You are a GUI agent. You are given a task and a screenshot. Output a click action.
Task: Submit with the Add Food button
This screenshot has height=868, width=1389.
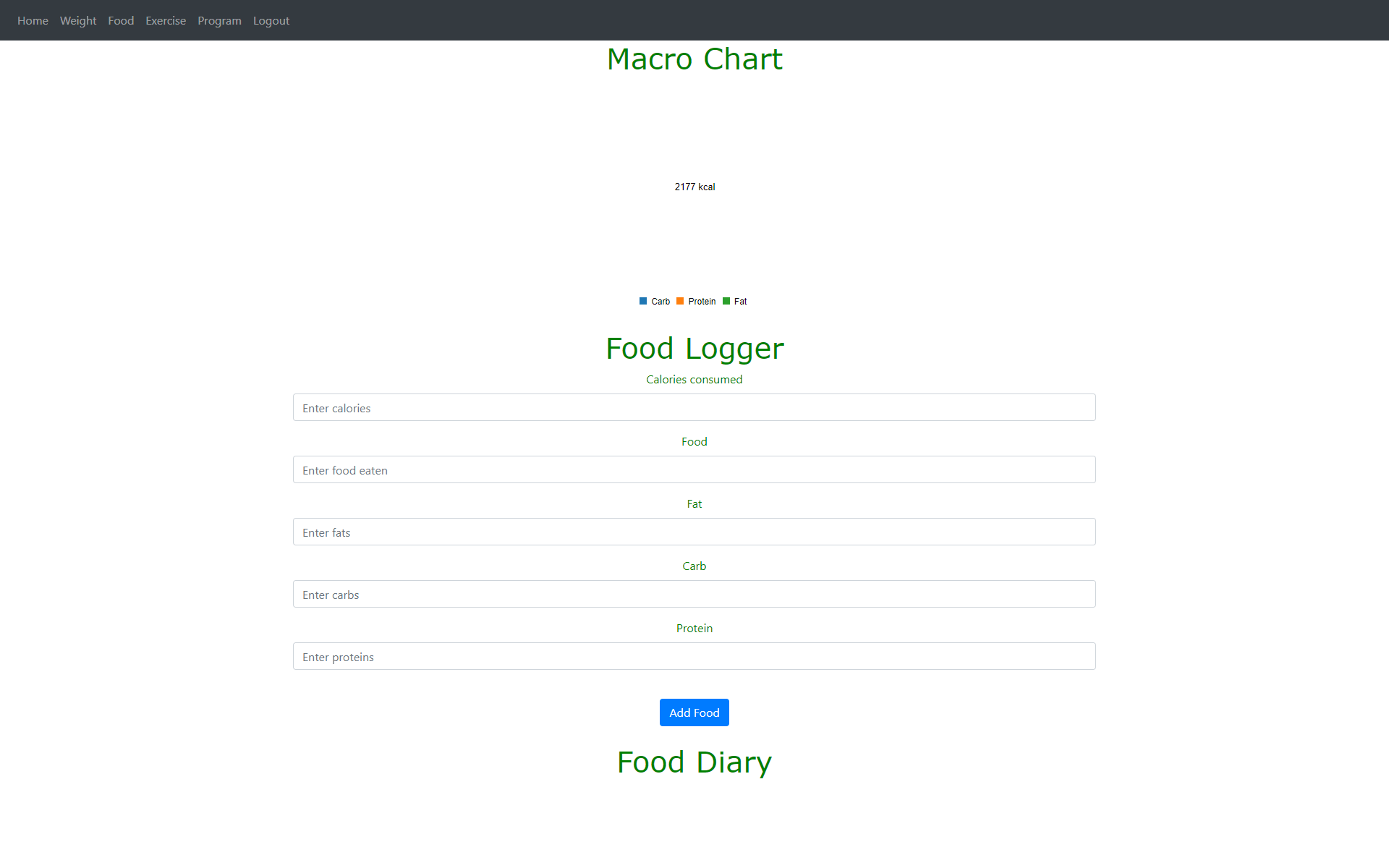(x=694, y=712)
